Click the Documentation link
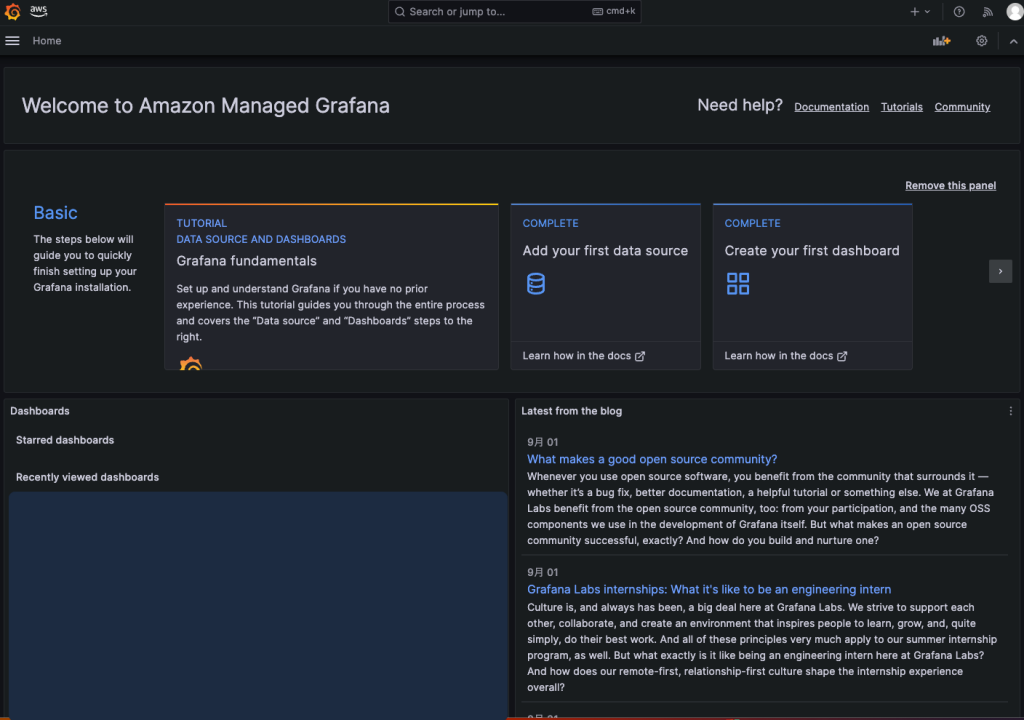The height and width of the screenshot is (720, 1024). [831, 106]
